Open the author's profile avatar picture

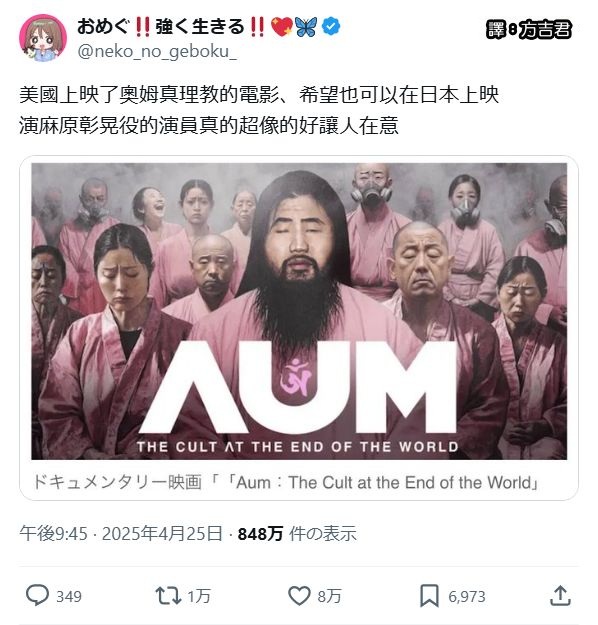(43, 38)
